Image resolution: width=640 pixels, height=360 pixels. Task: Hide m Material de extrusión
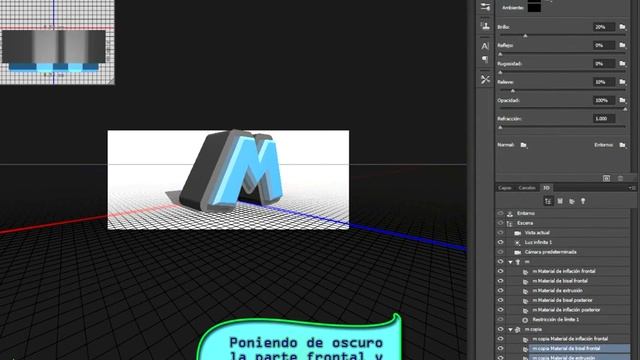(x=500, y=291)
